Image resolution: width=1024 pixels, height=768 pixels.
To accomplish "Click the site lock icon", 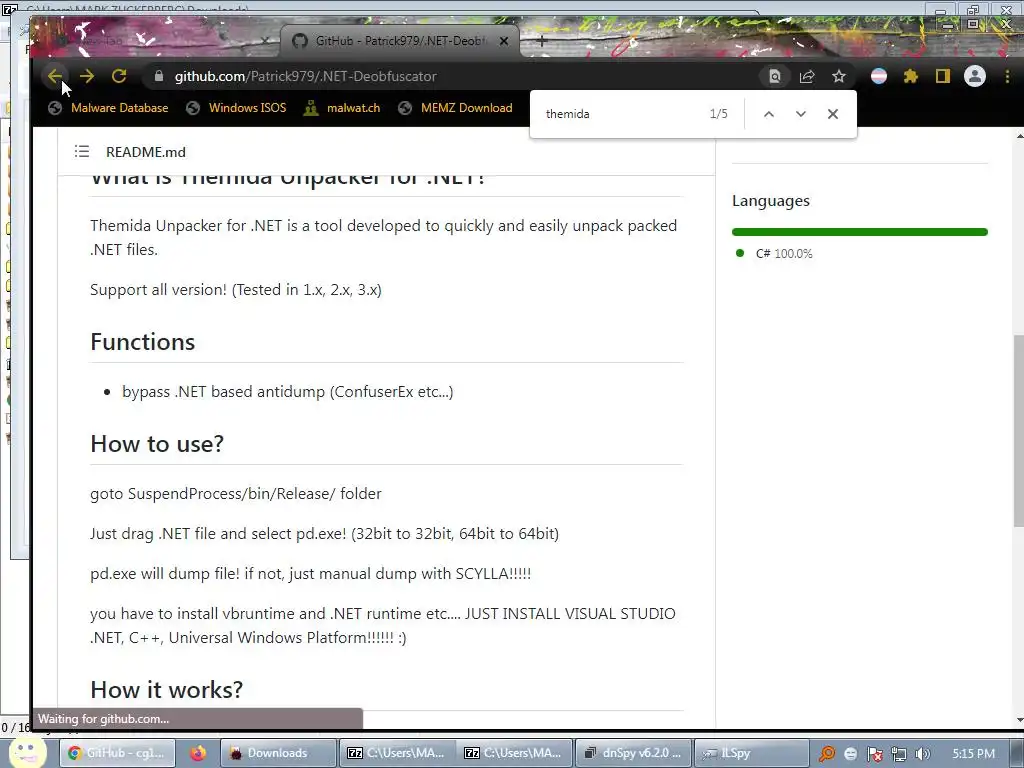I will tap(158, 76).
